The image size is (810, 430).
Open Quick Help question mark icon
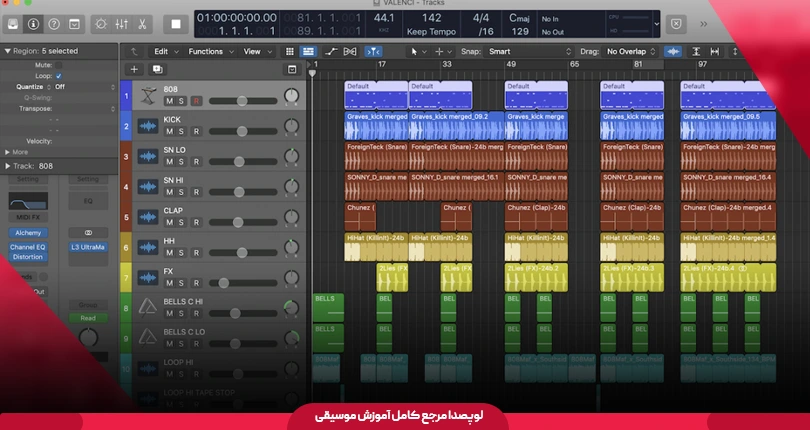coord(54,24)
